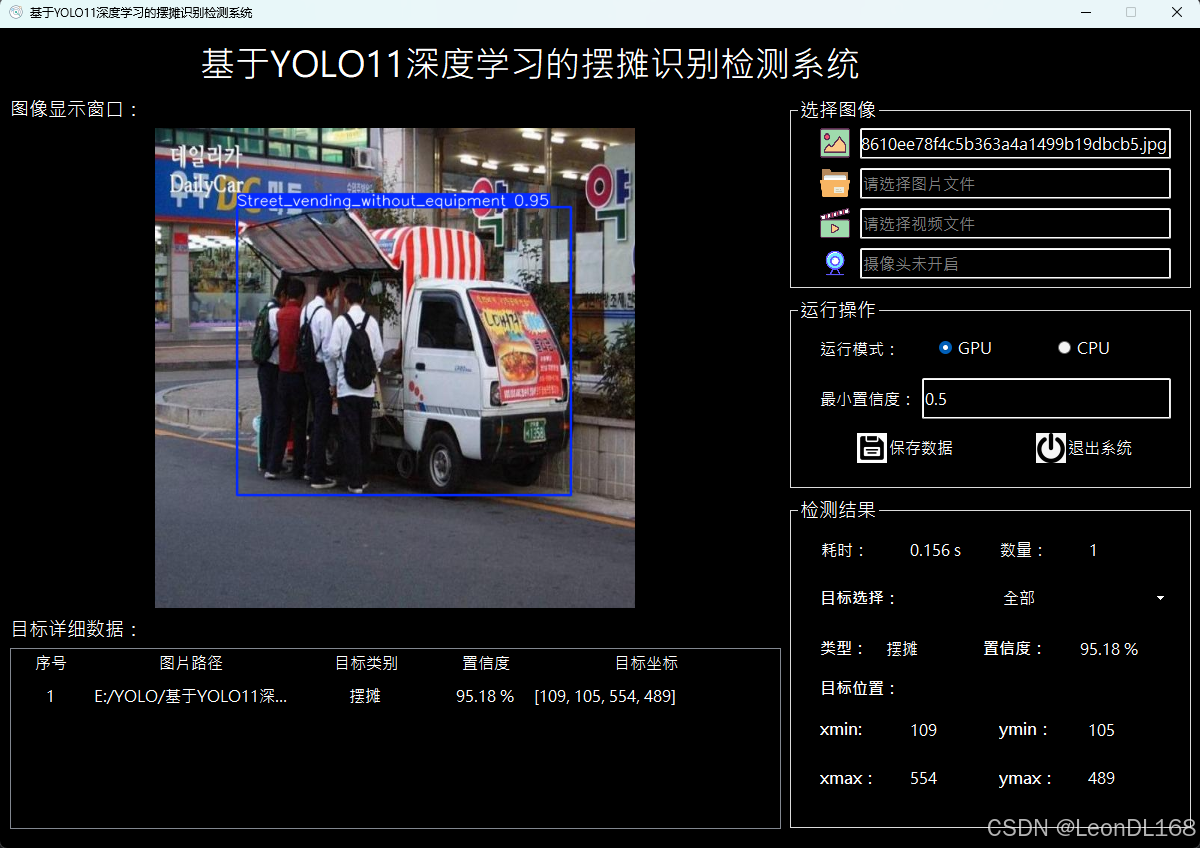The width and height of the screenshot is (1200, 848).
Task: Click the xmin value 109
Action: 924,730
